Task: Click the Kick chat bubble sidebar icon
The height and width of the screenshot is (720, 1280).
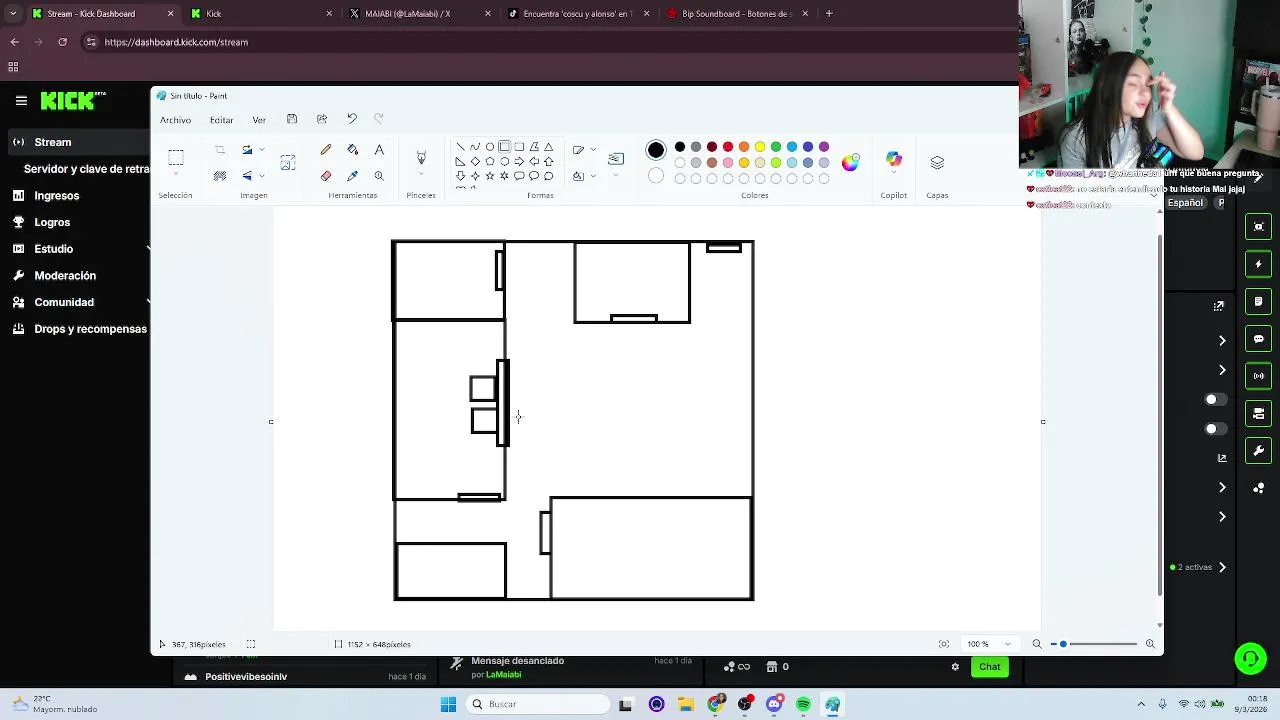Action: point(1259,339)
